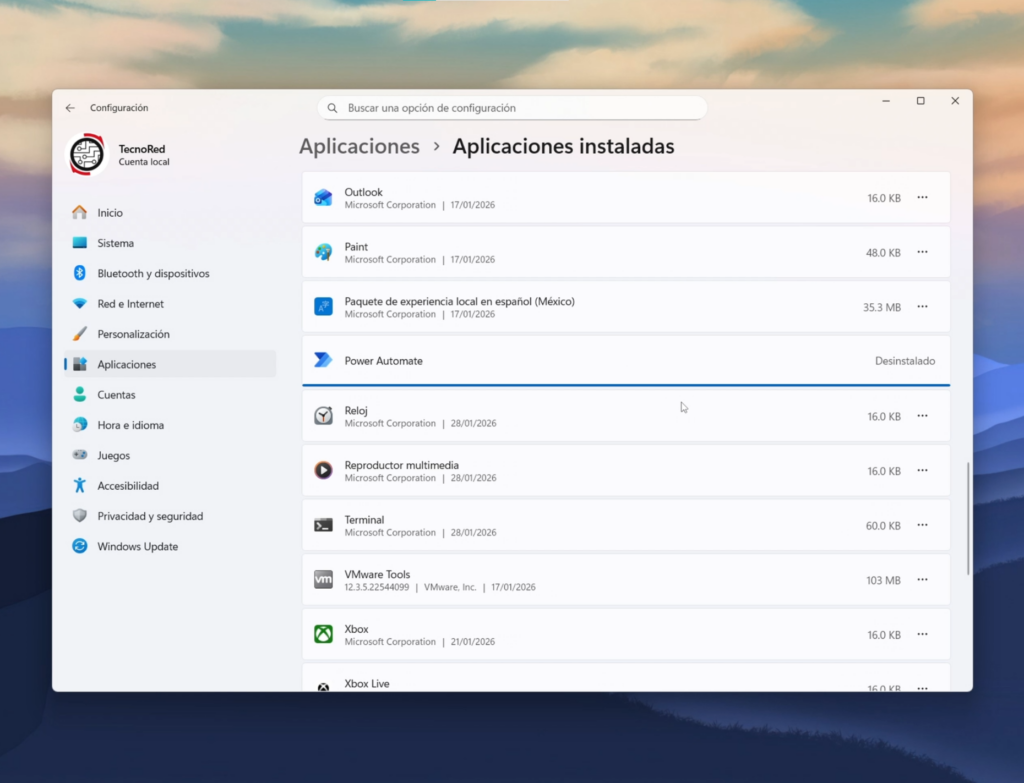Select the Paint app icon
This screenshot has width=1024, height=783.
point(323,252)
